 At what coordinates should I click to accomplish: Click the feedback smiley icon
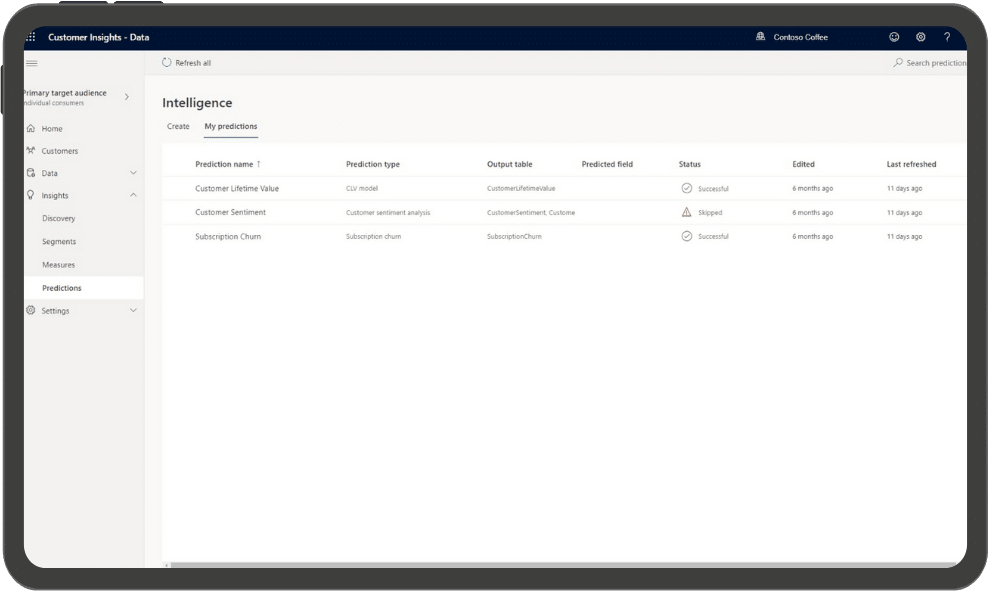pos(894,37)
